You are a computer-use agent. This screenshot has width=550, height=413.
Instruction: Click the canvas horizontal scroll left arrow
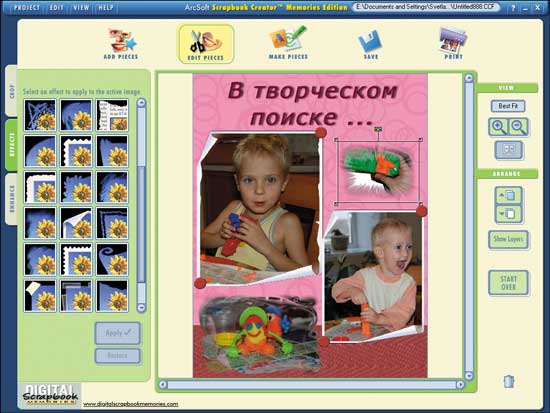[x=163, y=385]
